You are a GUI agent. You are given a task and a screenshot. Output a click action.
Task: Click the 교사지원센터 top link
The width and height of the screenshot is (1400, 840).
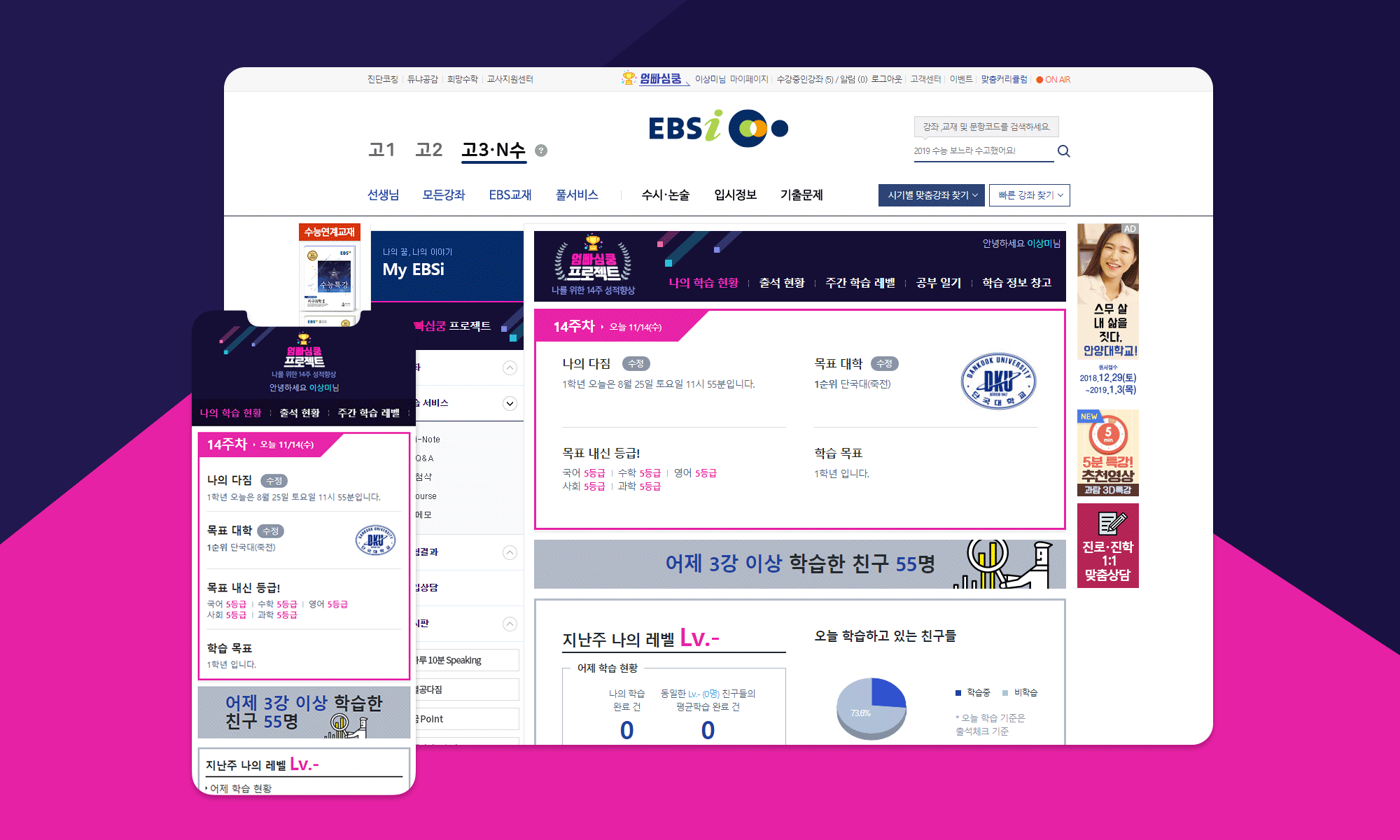click(510, 80)
